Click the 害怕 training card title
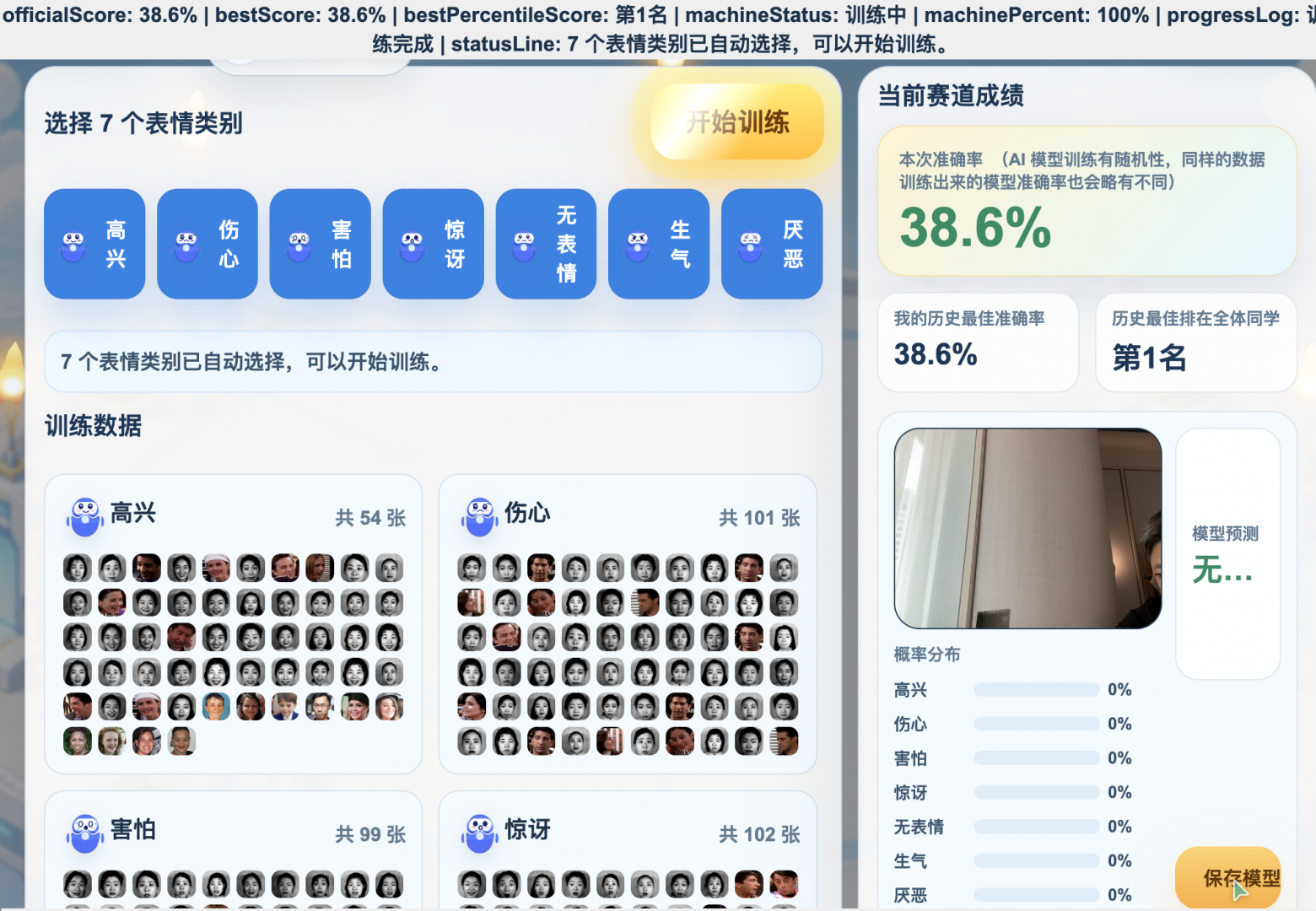The width and height of the screenshot is (1316, 911). [133, 829]
